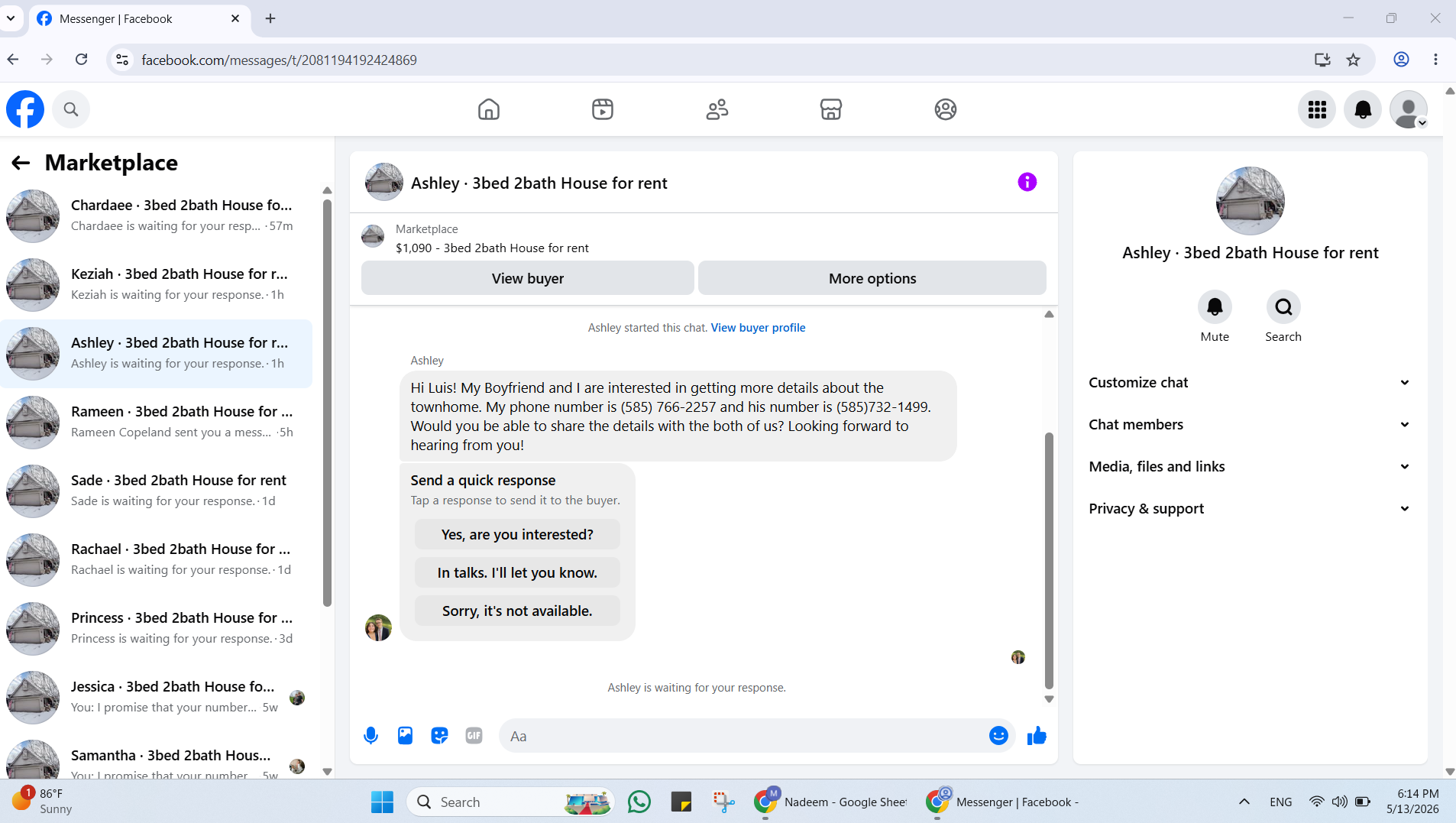Screen dimensions: 1456x823
Task: Send a thumbs-up like
Action: coord(1037,736)
